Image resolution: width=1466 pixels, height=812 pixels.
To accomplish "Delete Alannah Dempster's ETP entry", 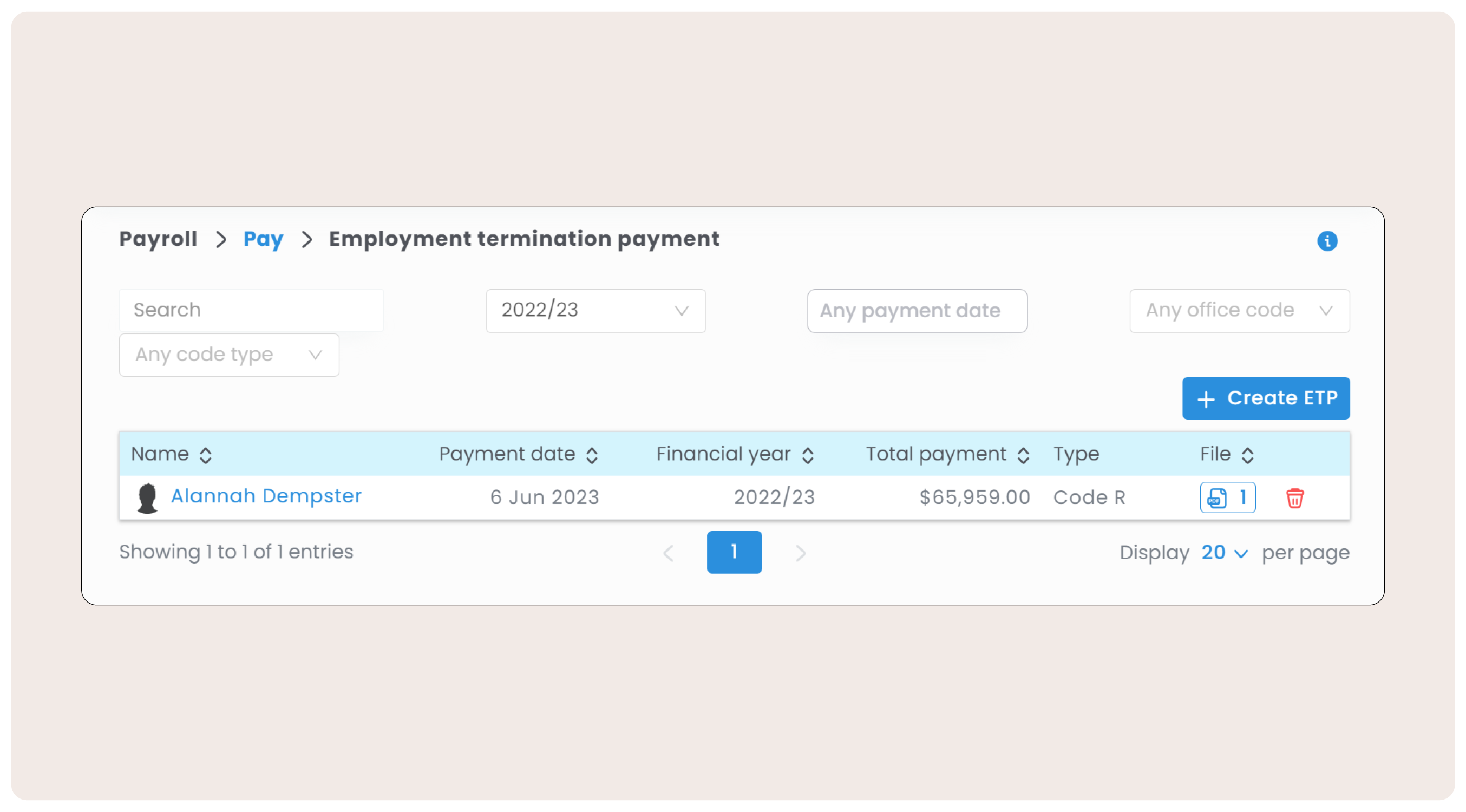I will tap(1294, 498).
